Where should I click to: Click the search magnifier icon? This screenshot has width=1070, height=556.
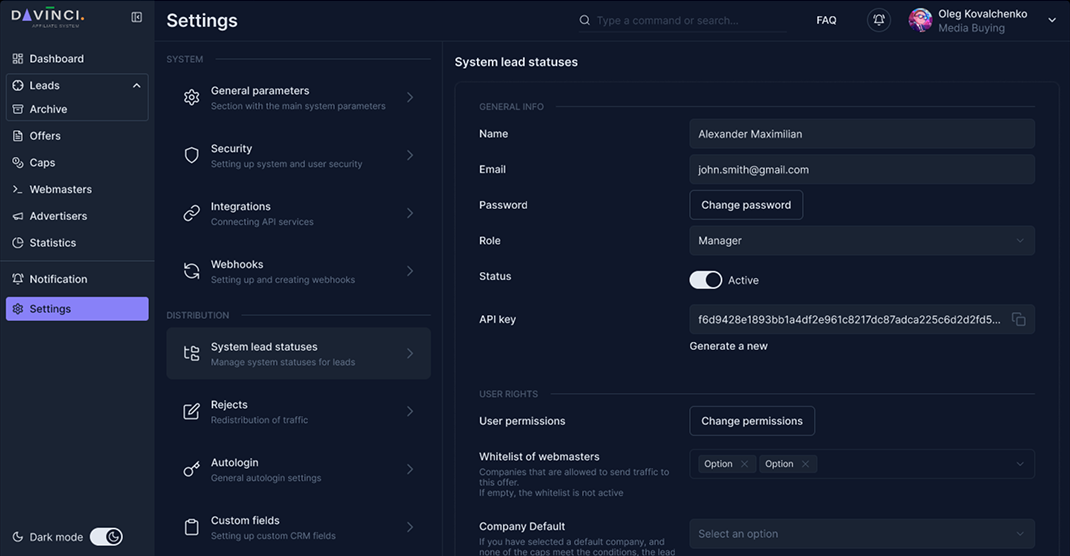585,20
